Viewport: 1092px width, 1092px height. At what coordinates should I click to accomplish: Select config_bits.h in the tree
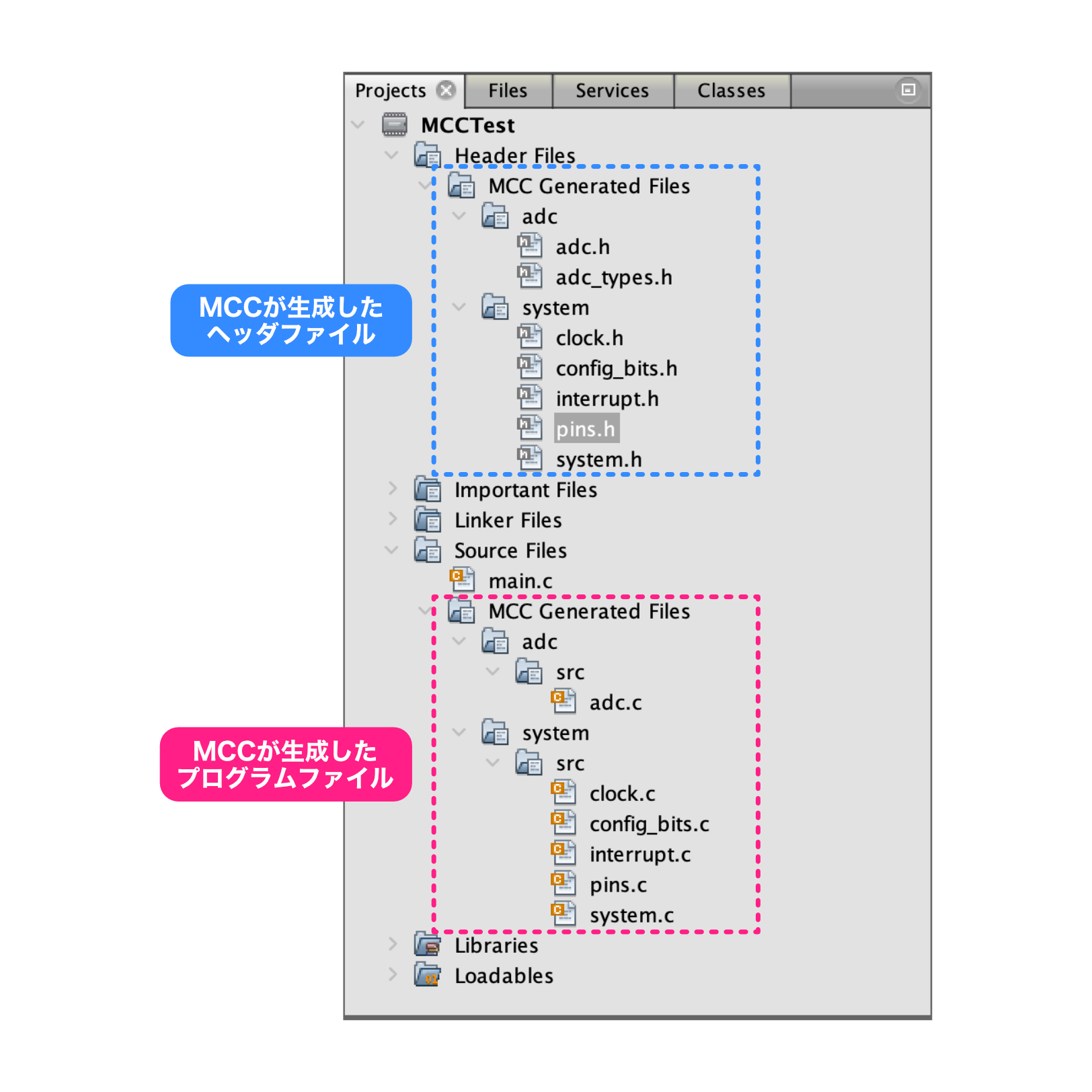coord(617,368)
